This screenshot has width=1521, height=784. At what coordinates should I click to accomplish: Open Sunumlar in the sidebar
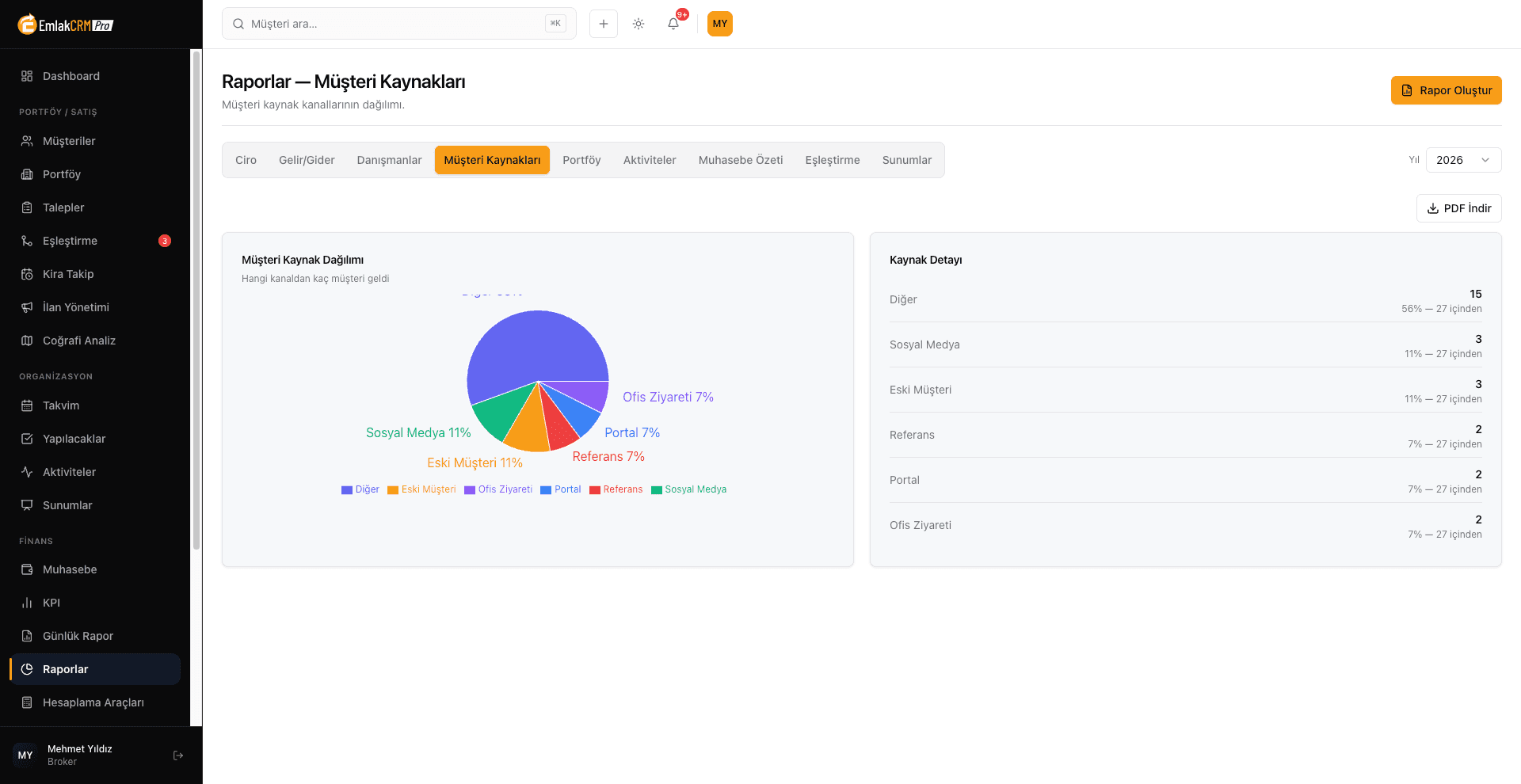point(95,505)
